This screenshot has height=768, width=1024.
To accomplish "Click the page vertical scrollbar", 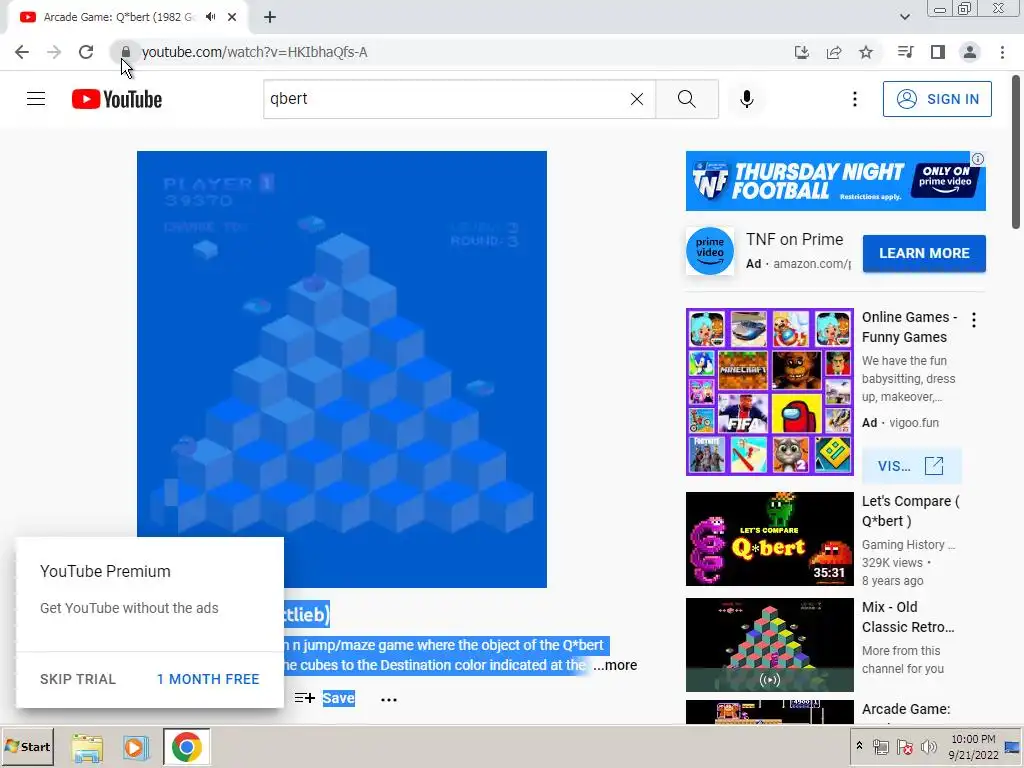I will [1016, 152].
